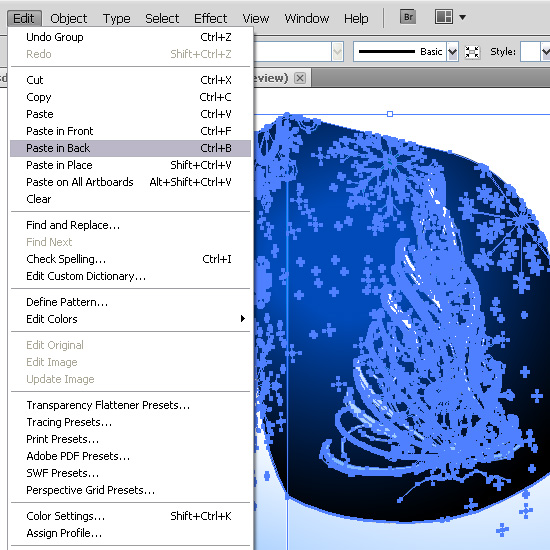
Task: Choose Print Presets
Action: [x=130, y=439]
